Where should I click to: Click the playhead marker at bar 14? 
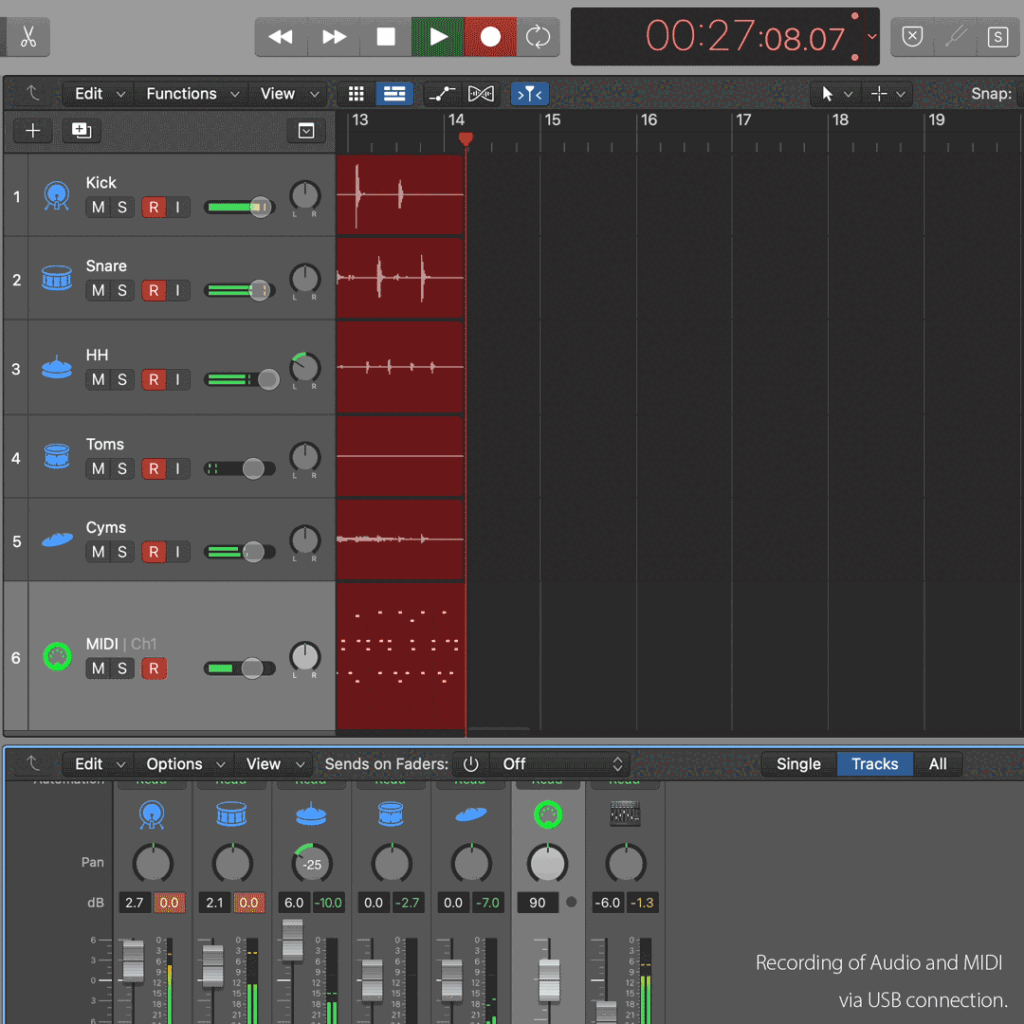pyautogui.click(x=466, y=140)
